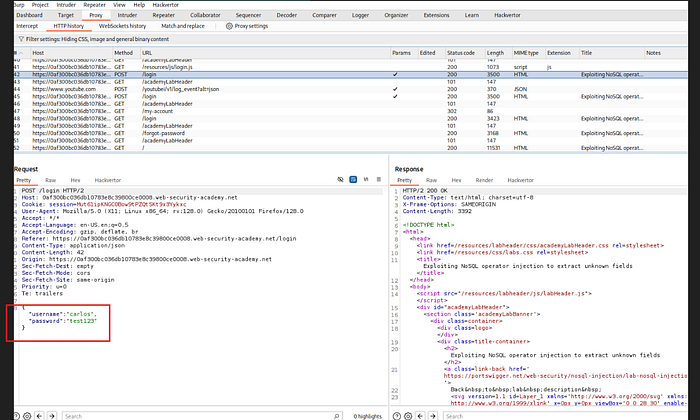Sort history by MIME type column header

pos(528,53)
